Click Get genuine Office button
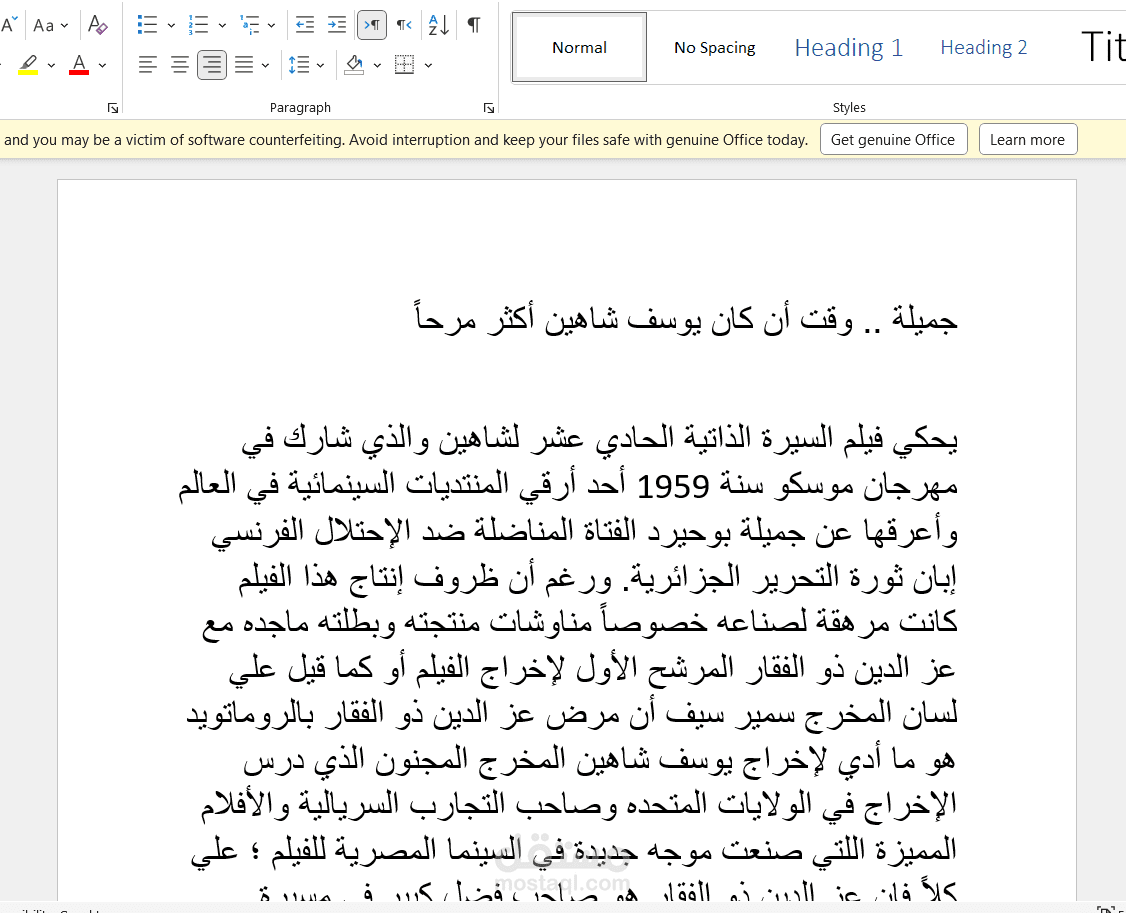 click(893, 139)
